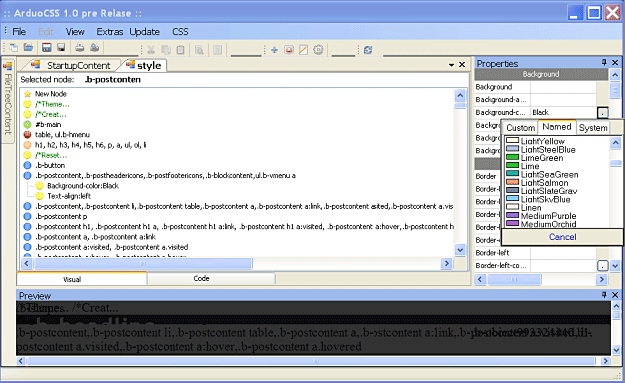Click the pencil Edit node icon
625x383 pixels.
click(303, 50)
